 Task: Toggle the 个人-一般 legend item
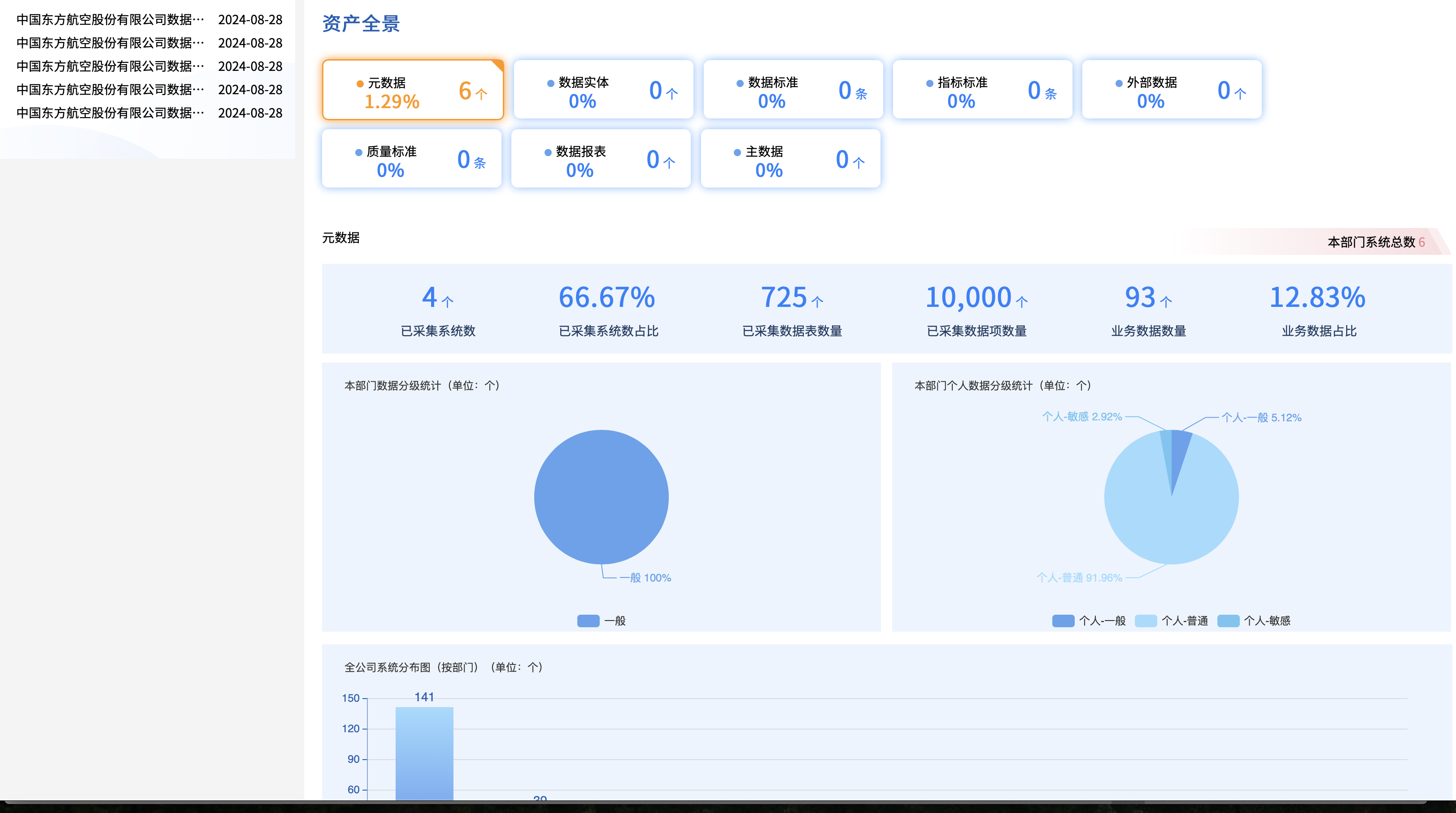(1089, 621)
